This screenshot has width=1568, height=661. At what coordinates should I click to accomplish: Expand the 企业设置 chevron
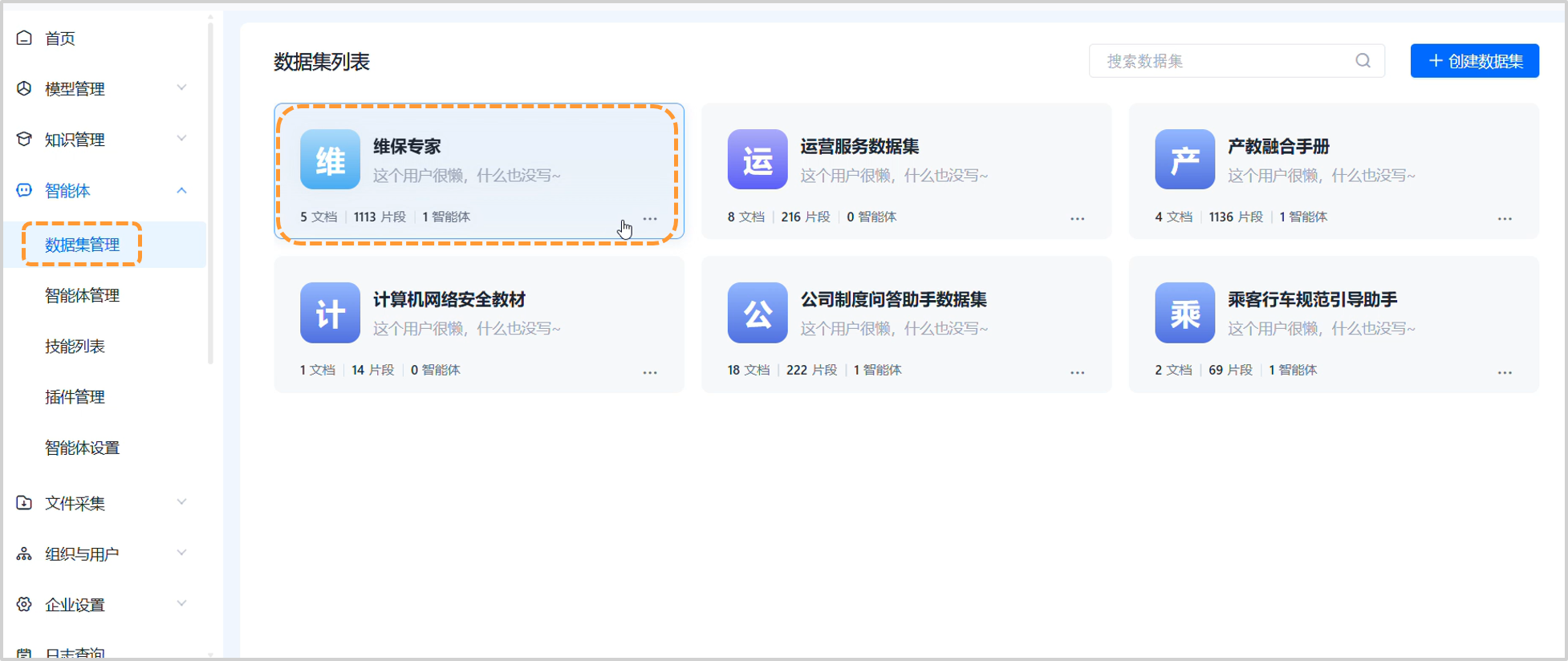point(182,603)
